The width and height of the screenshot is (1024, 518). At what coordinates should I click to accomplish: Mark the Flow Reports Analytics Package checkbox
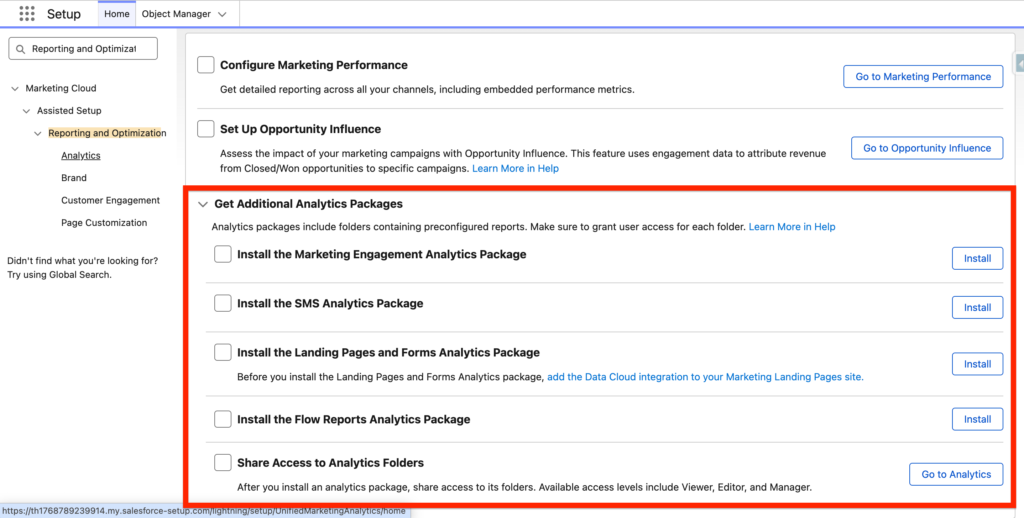pos(223,419)
